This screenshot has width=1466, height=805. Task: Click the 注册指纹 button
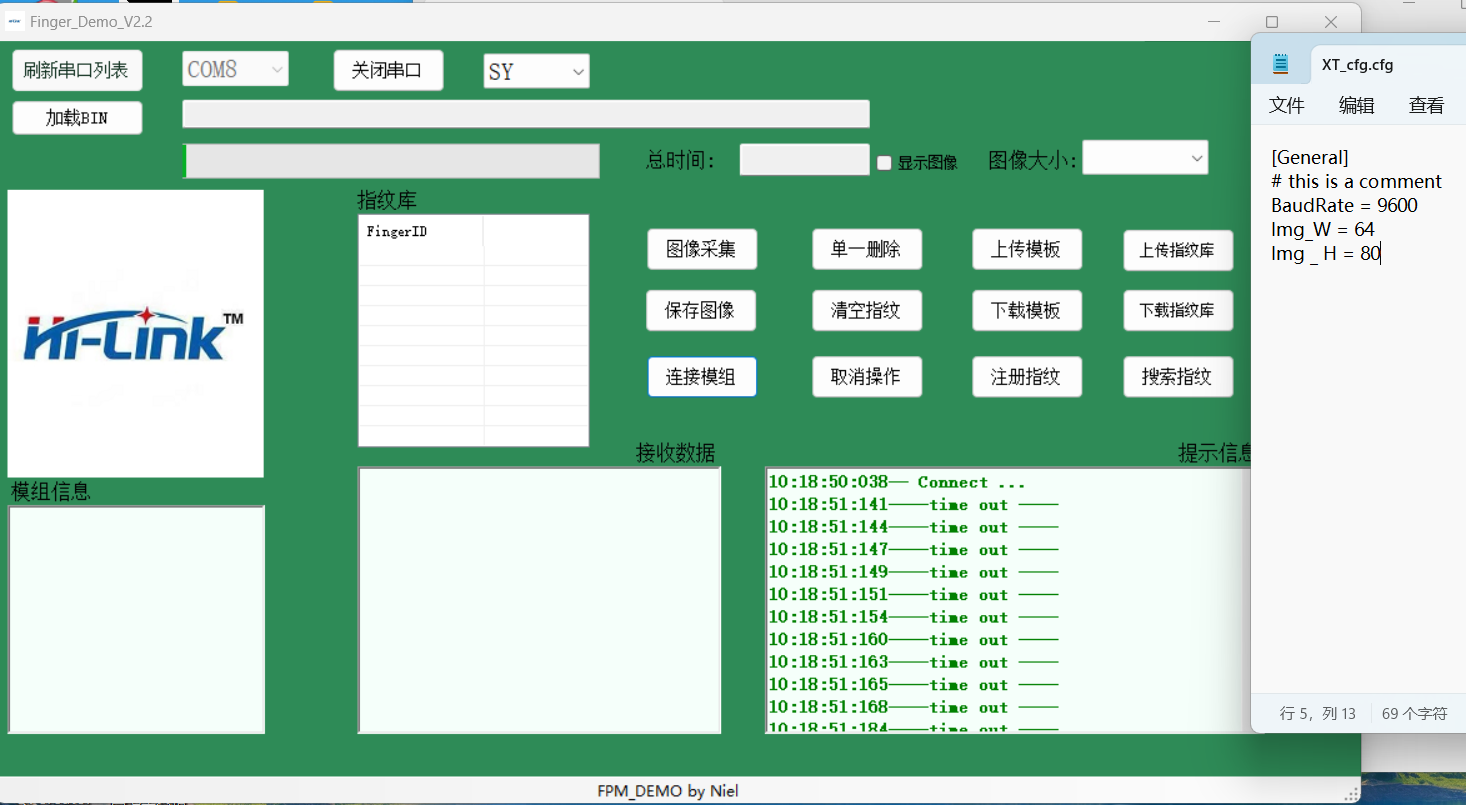(1027, 377)
